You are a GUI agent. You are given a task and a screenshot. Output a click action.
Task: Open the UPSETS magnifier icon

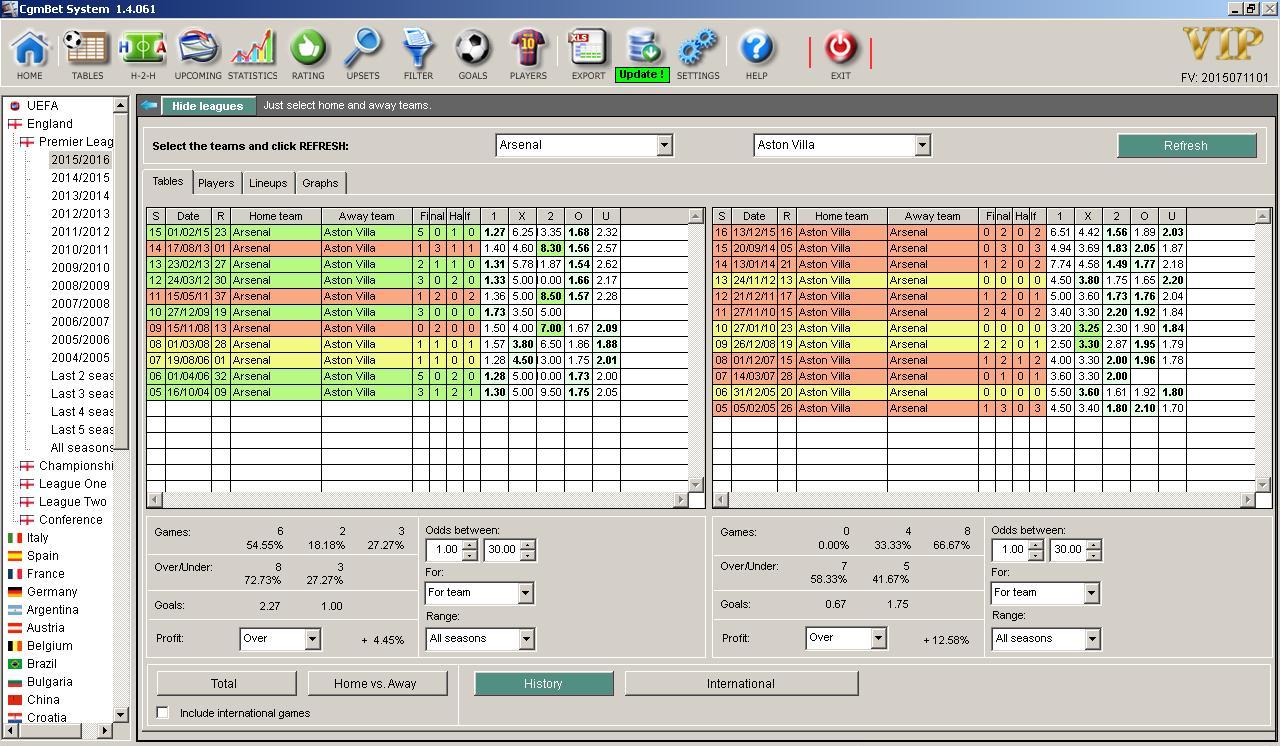click(x=363, y=53)
